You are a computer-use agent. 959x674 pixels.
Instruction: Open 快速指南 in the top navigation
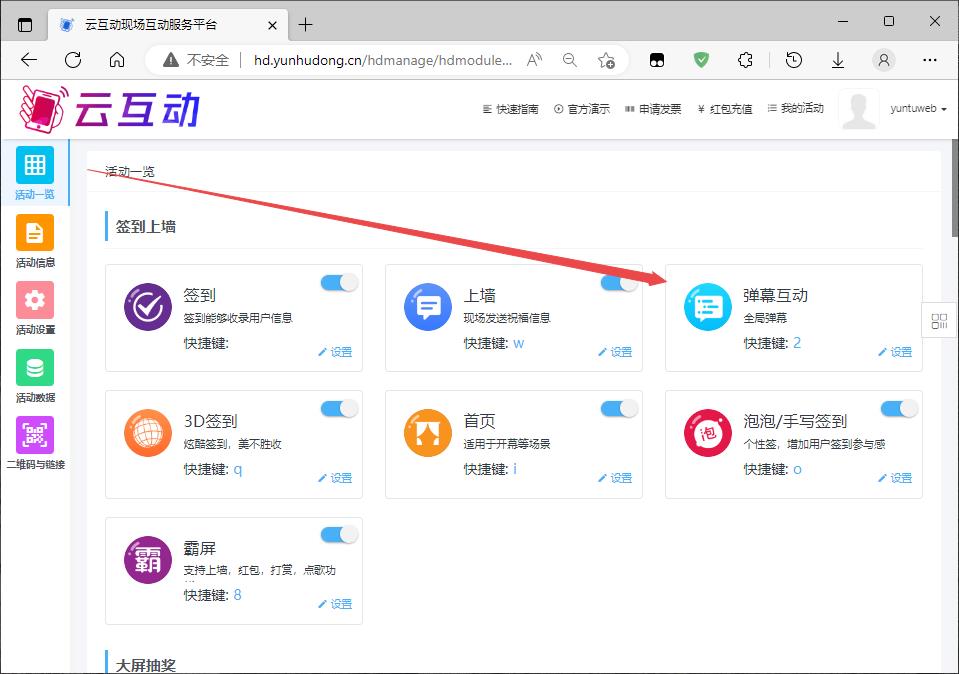click(x=511, y=109)
